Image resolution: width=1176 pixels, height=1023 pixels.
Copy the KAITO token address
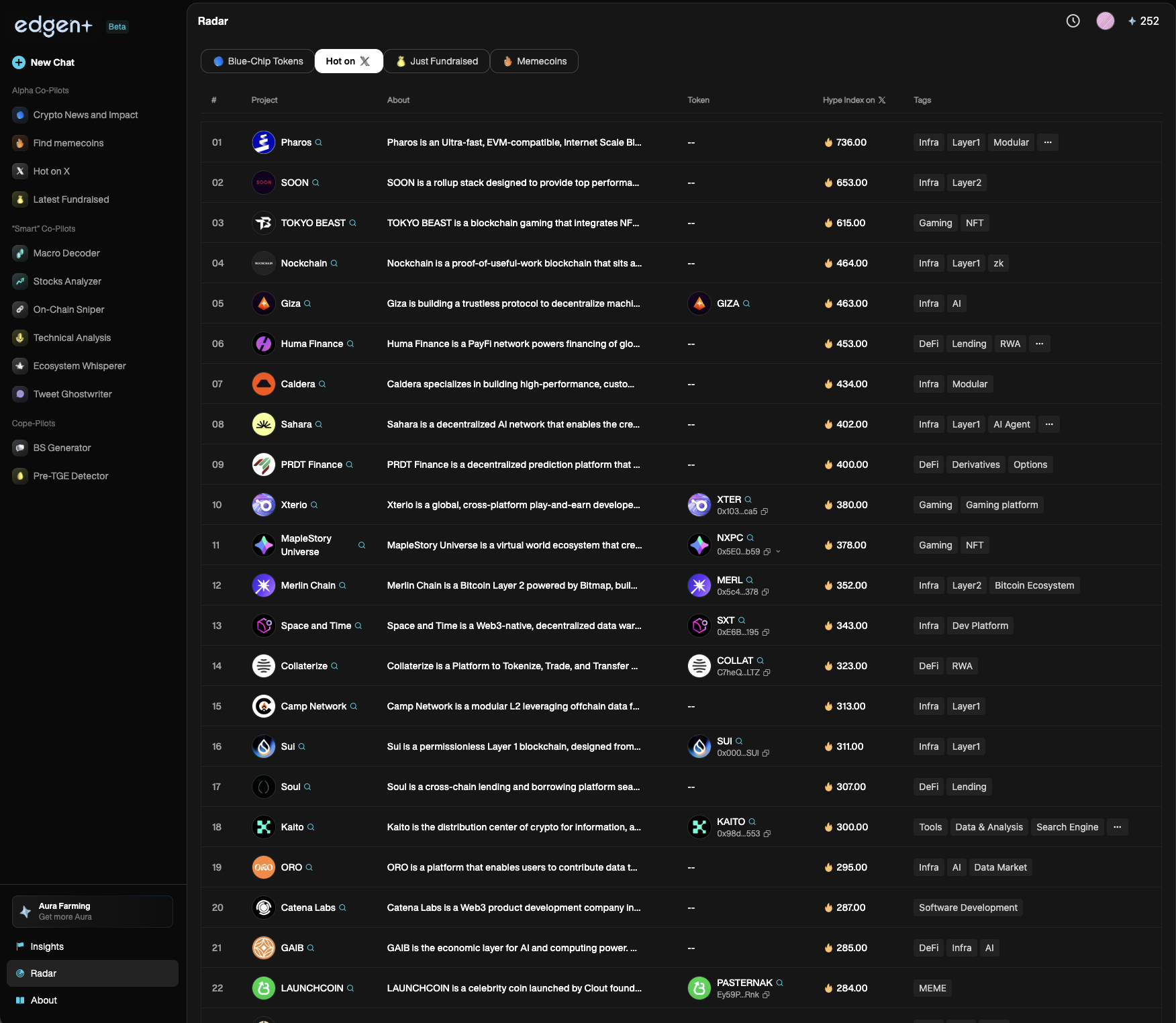(x=767, y=834)
